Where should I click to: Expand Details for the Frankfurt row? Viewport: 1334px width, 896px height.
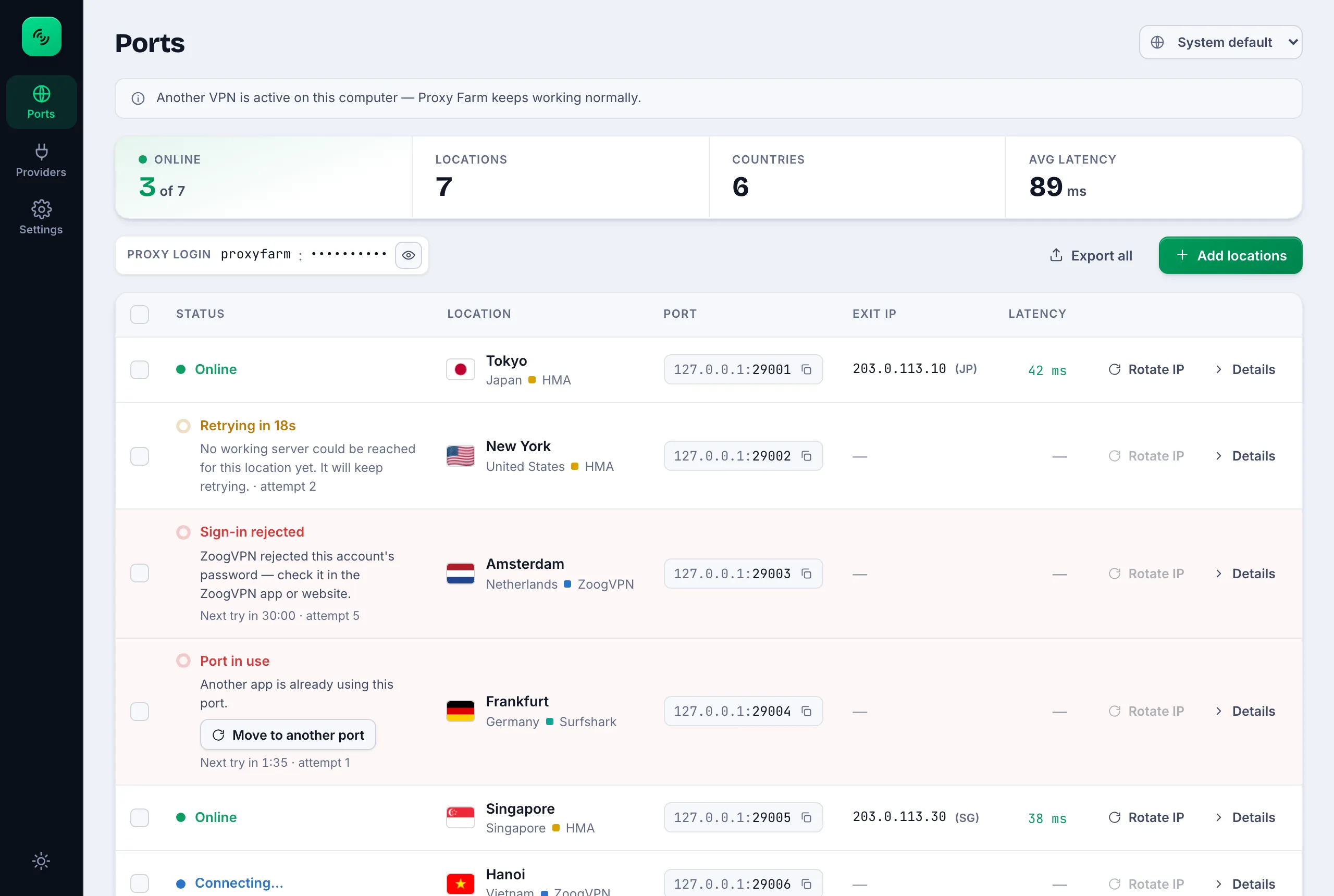click(x=1245, y=712)
